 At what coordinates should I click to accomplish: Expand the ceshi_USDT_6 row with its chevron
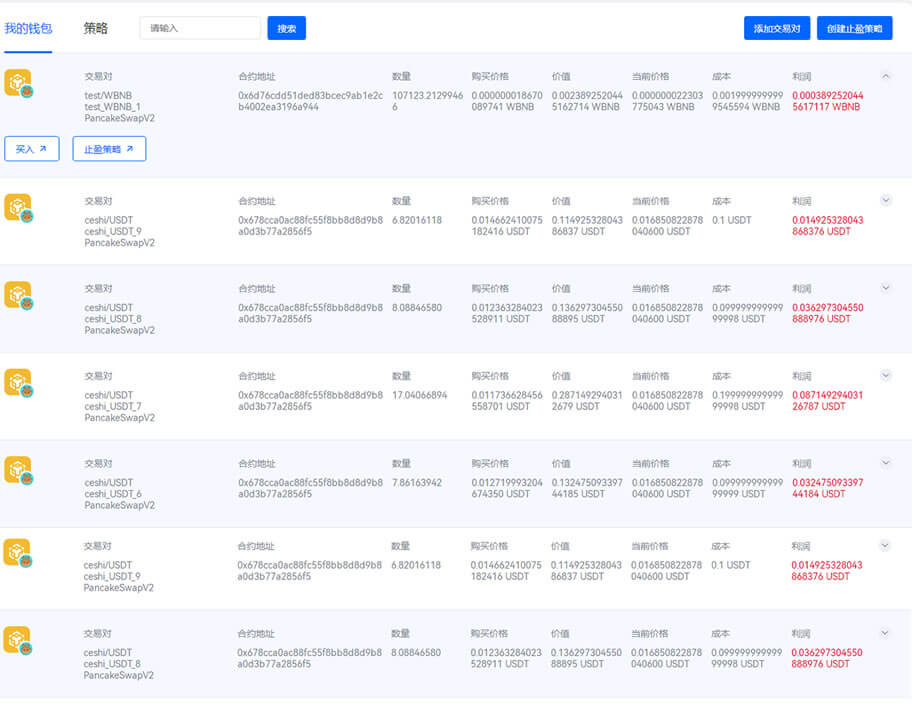click(x=885, y=463)
